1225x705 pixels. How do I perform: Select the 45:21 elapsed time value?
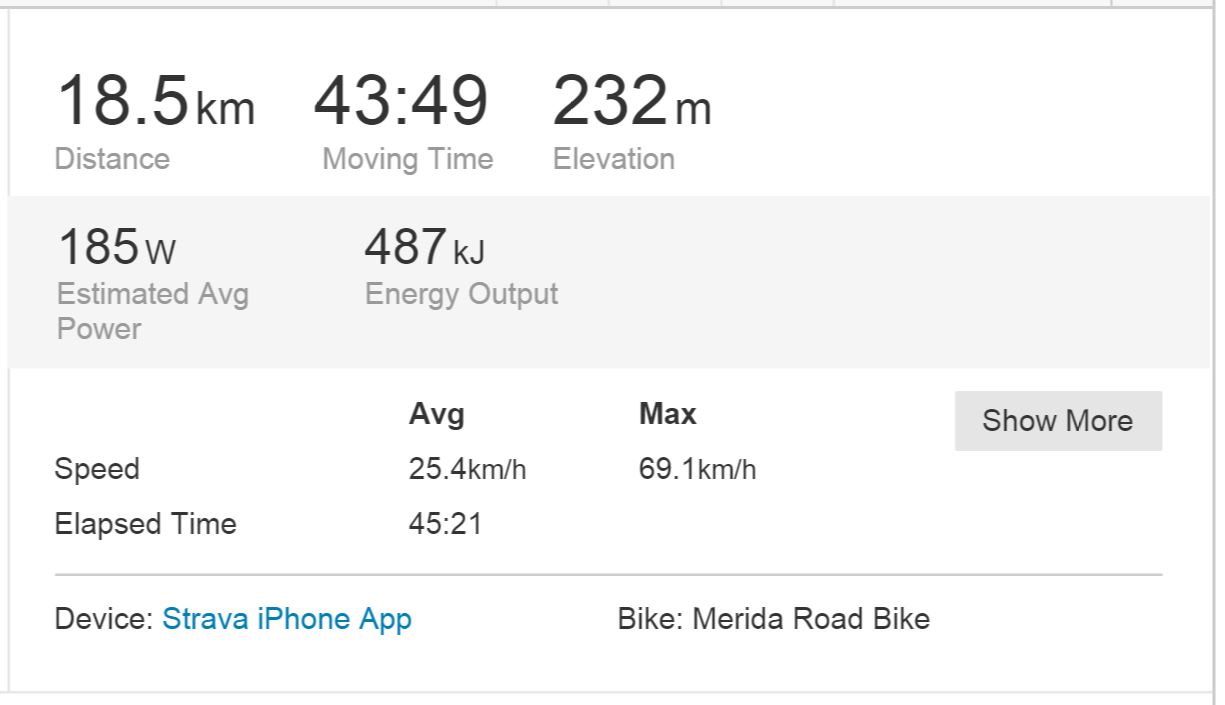point(445,524)
